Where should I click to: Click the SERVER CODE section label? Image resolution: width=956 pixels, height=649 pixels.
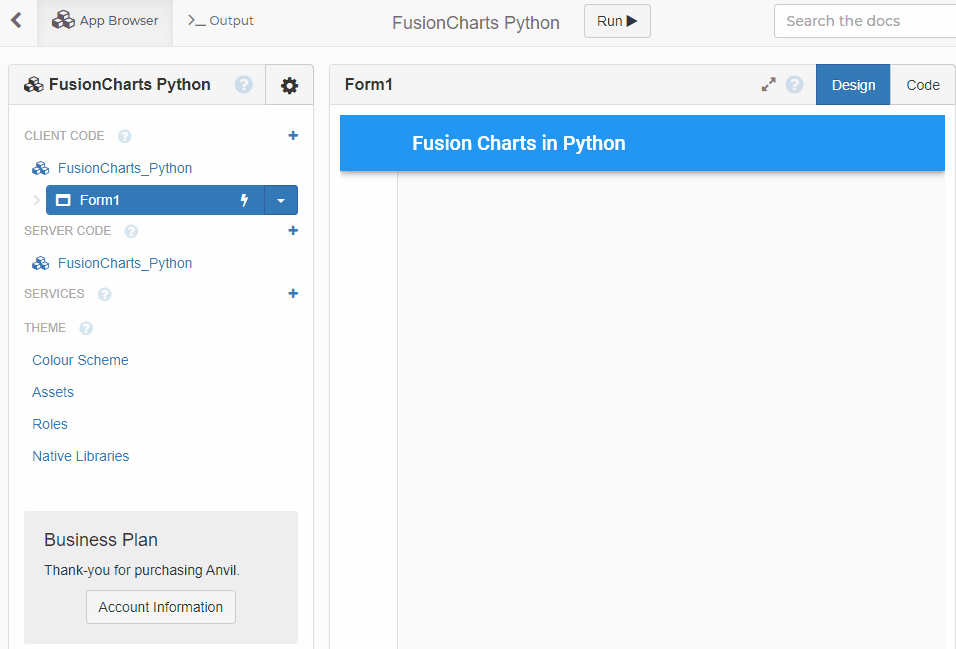pos(68,231)
